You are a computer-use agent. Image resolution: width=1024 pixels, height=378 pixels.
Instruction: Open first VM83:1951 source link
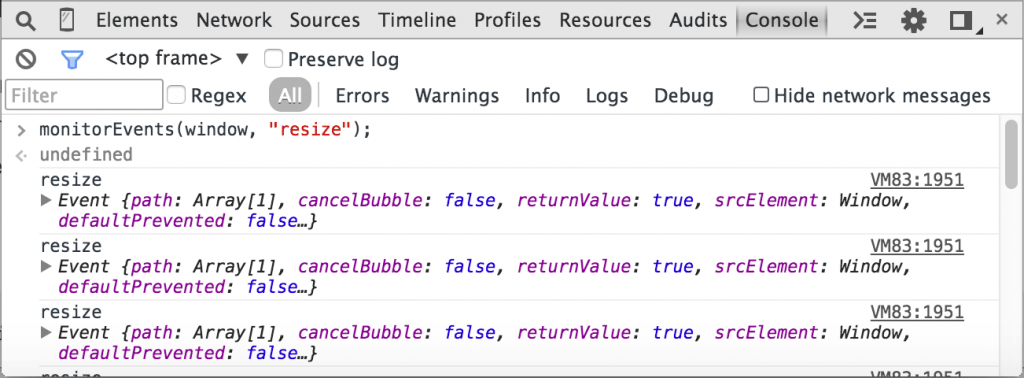[x=917, y=180]
